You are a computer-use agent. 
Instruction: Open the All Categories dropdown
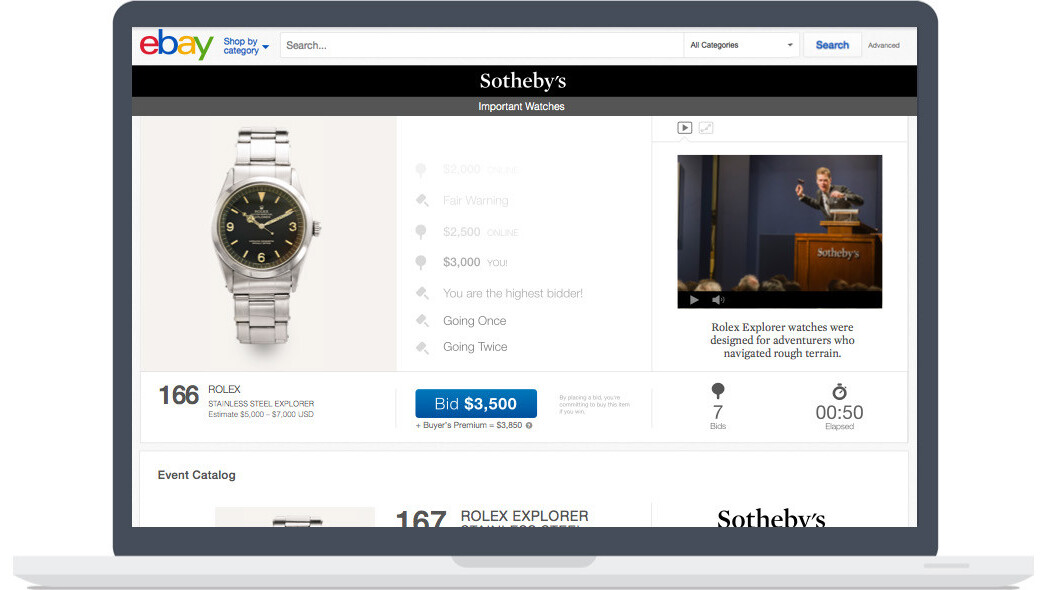(x=740, y=45)
